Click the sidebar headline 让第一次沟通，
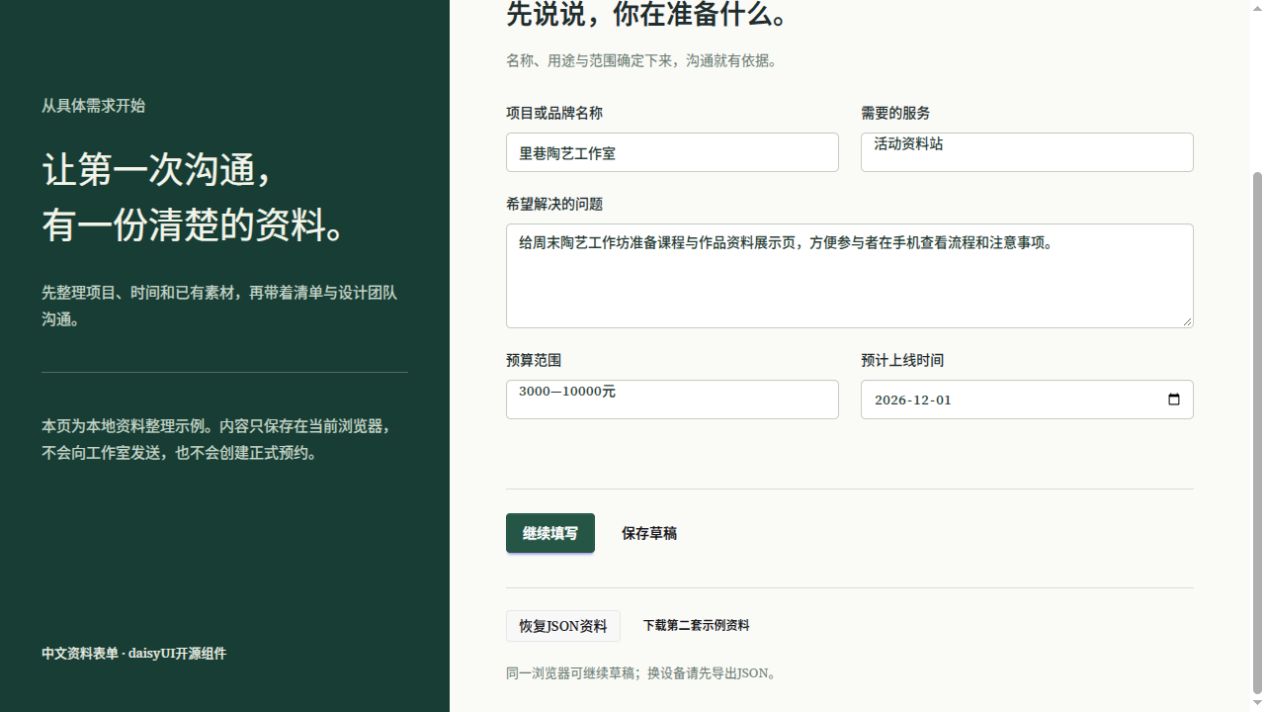The image size is (1265, 712). 158,171
